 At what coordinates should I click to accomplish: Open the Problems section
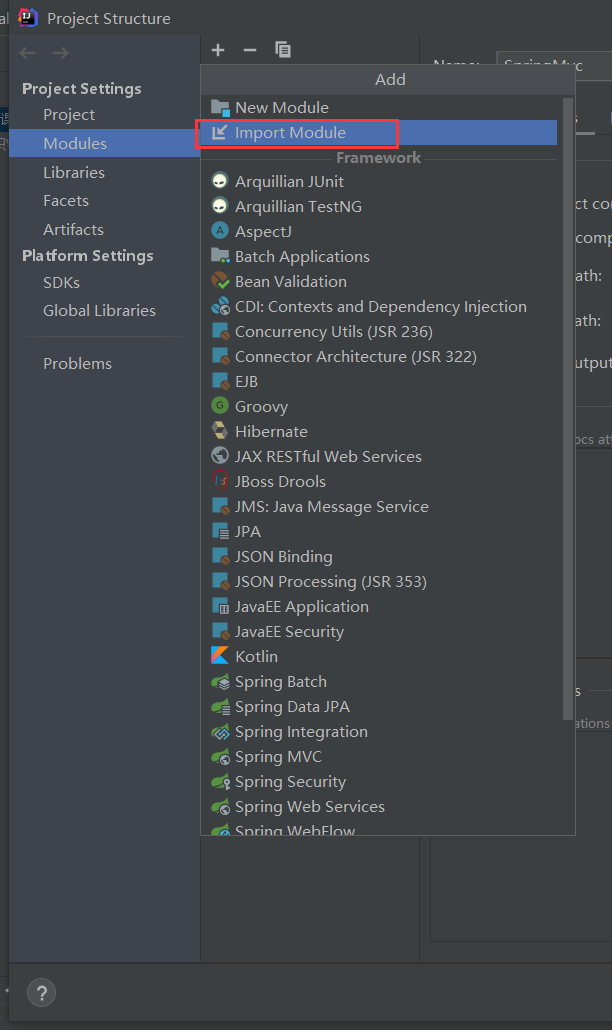(77, 363)
